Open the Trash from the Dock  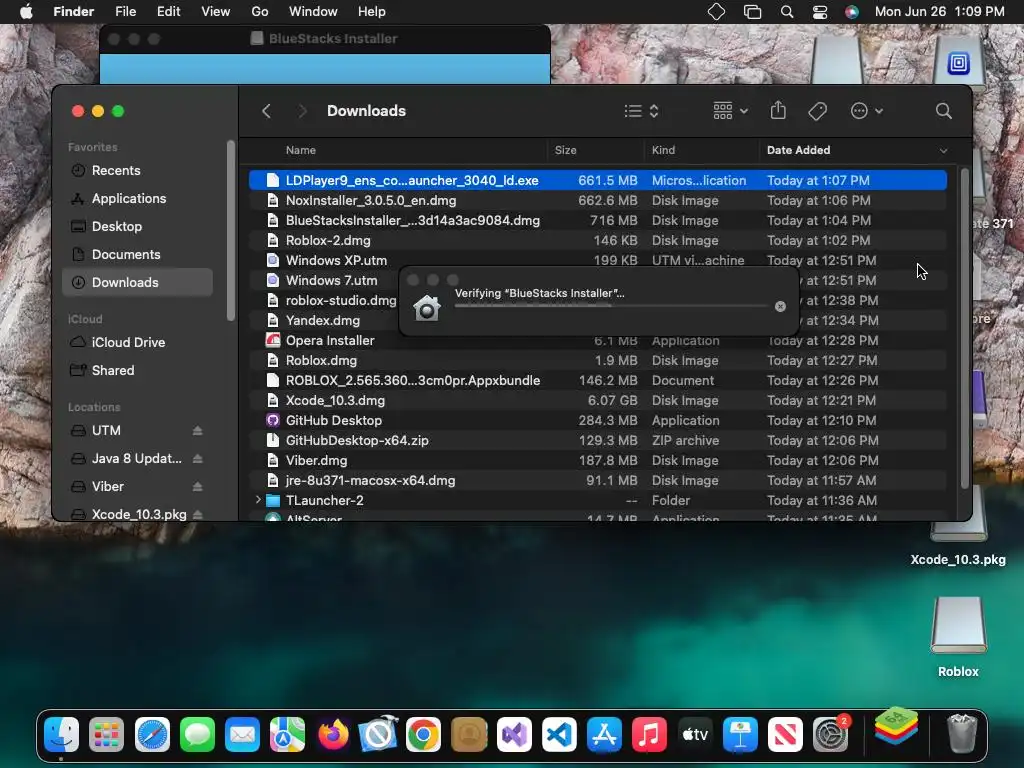click(x=961, y=733)
